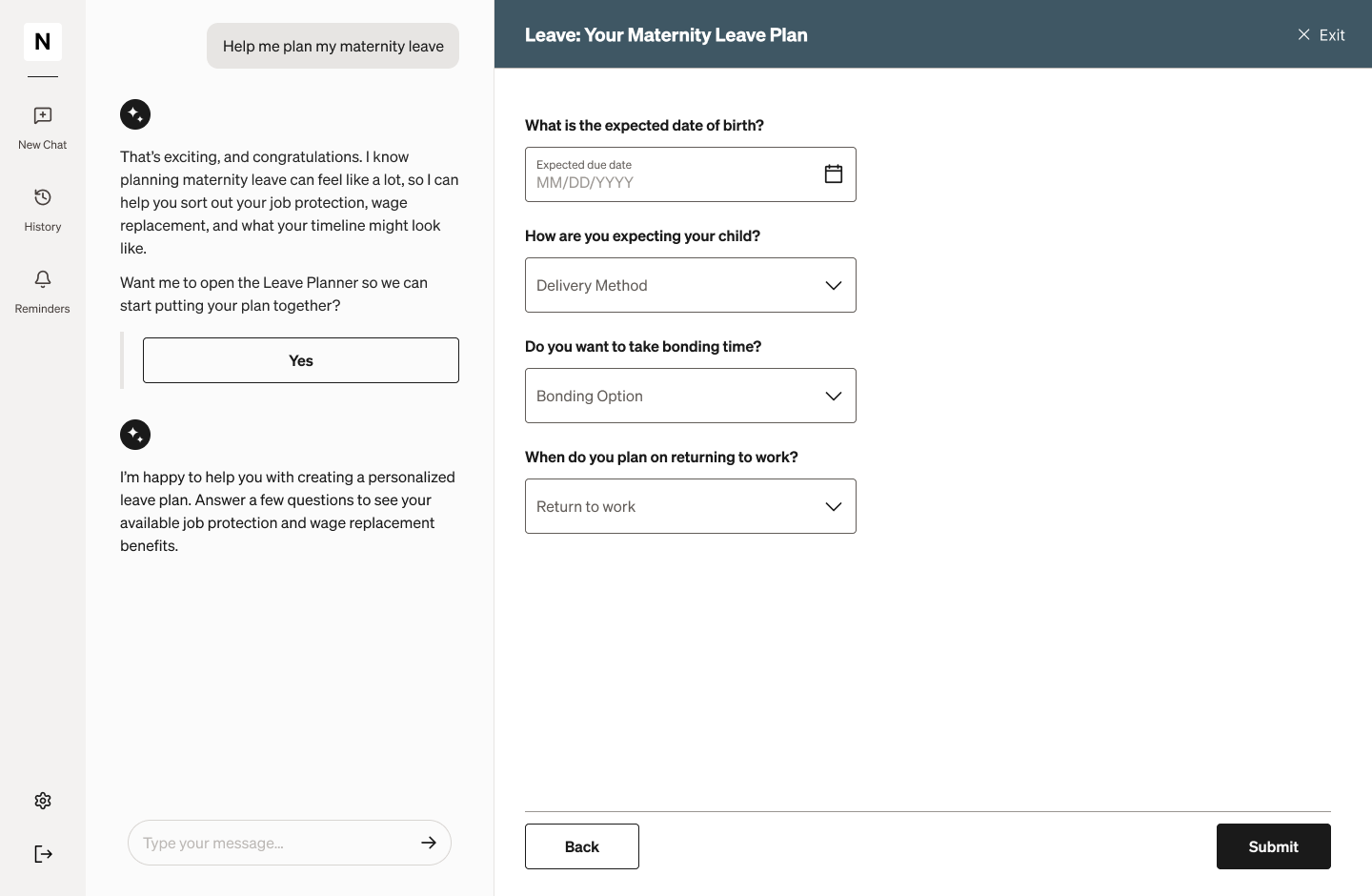
Task: Click 'How are you expecting your child?' label
Action: click(642, 235)
